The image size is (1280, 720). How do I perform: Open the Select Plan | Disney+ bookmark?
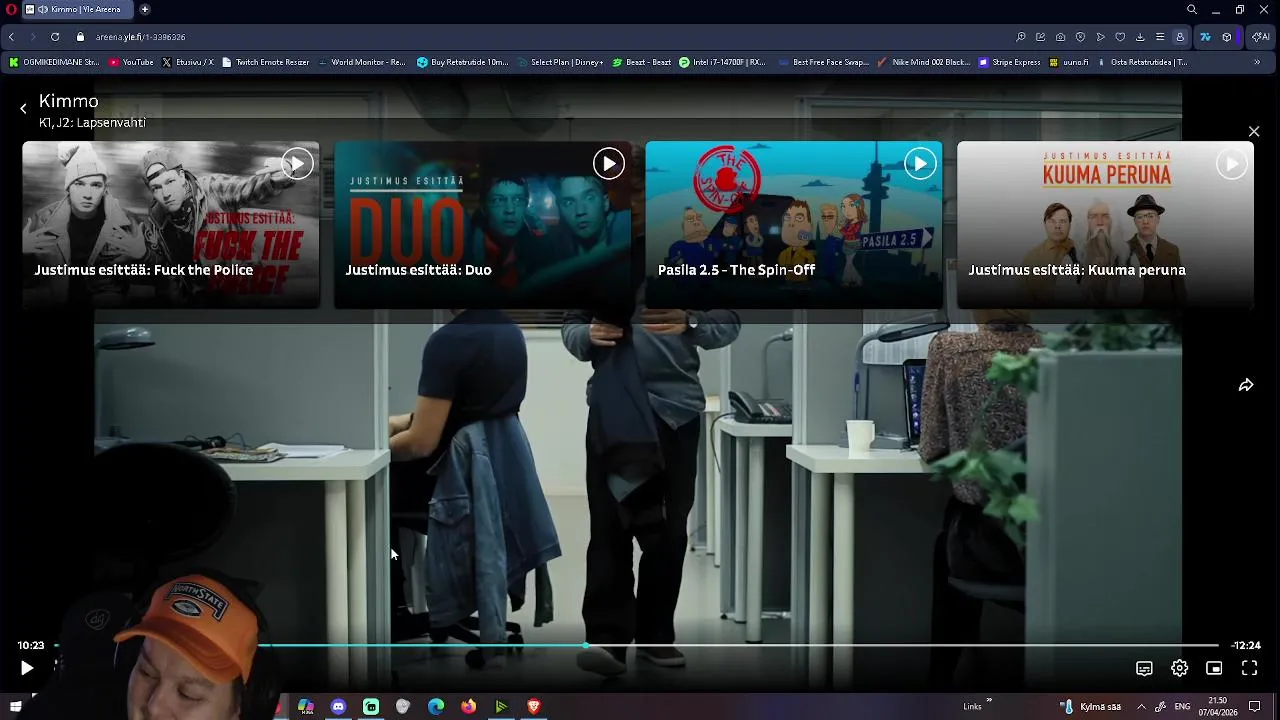[561, 62]
